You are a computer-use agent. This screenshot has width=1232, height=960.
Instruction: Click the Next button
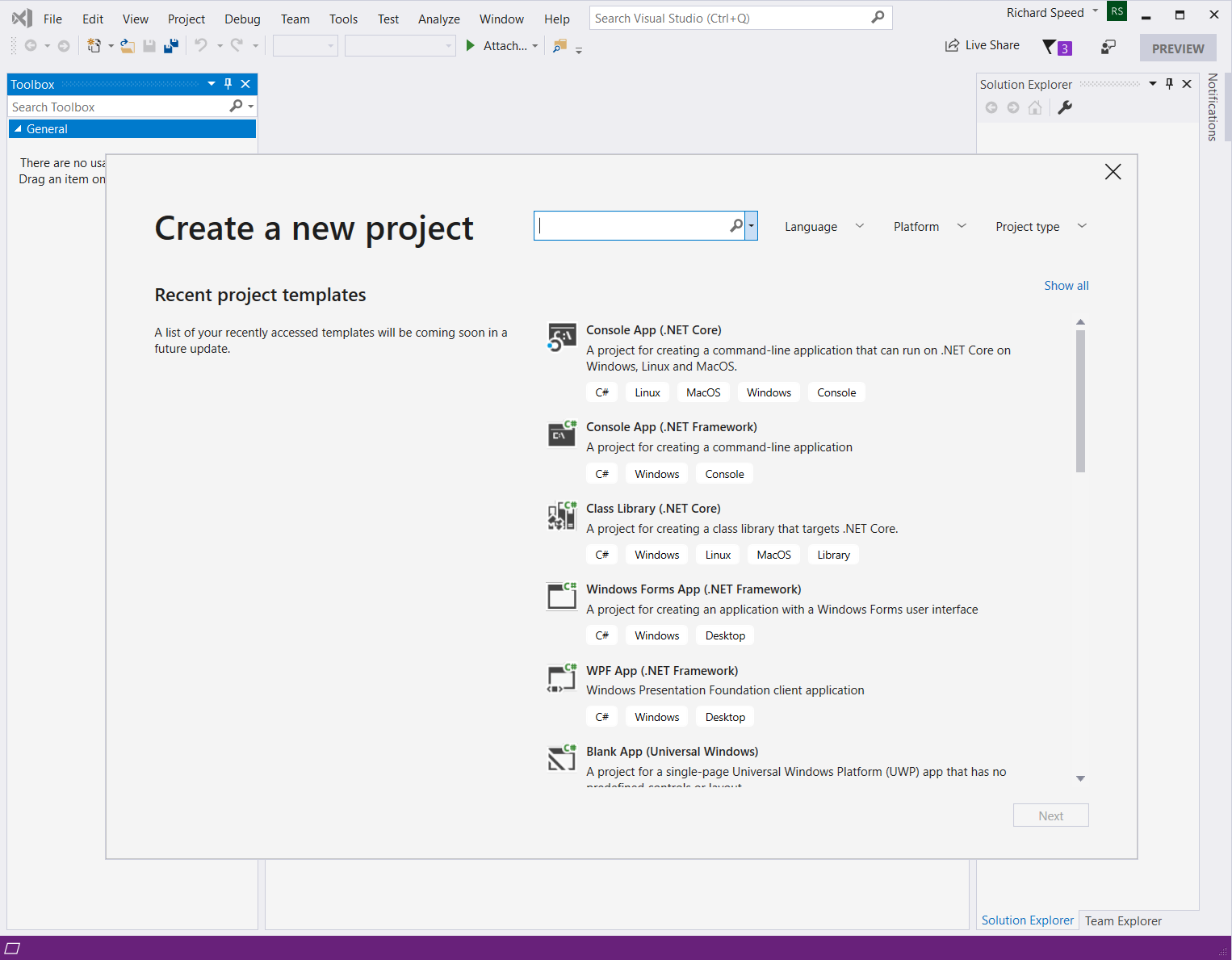click(x=1051, y=815)
